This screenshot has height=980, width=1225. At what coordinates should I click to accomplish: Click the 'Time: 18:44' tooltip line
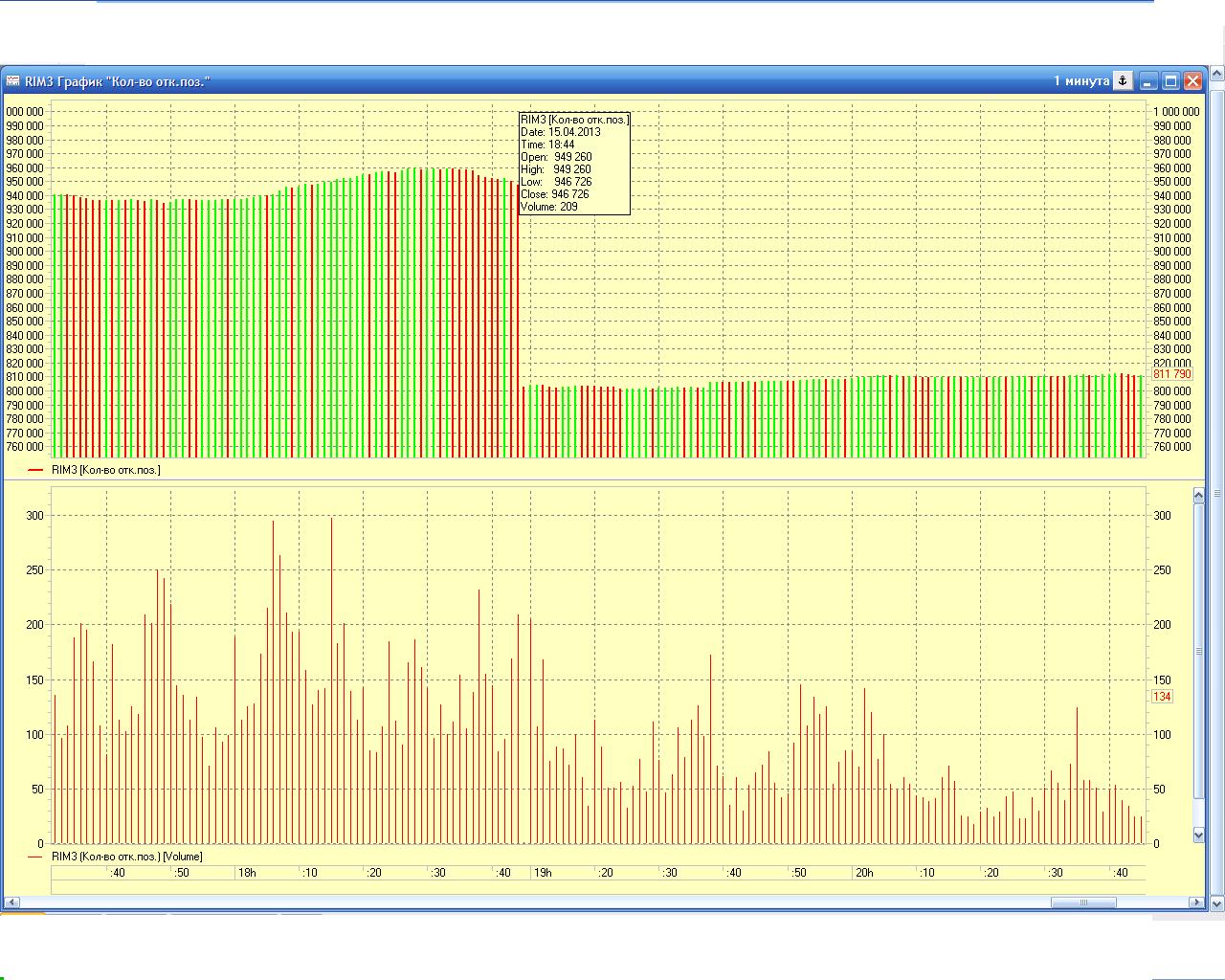coord(547,145)
